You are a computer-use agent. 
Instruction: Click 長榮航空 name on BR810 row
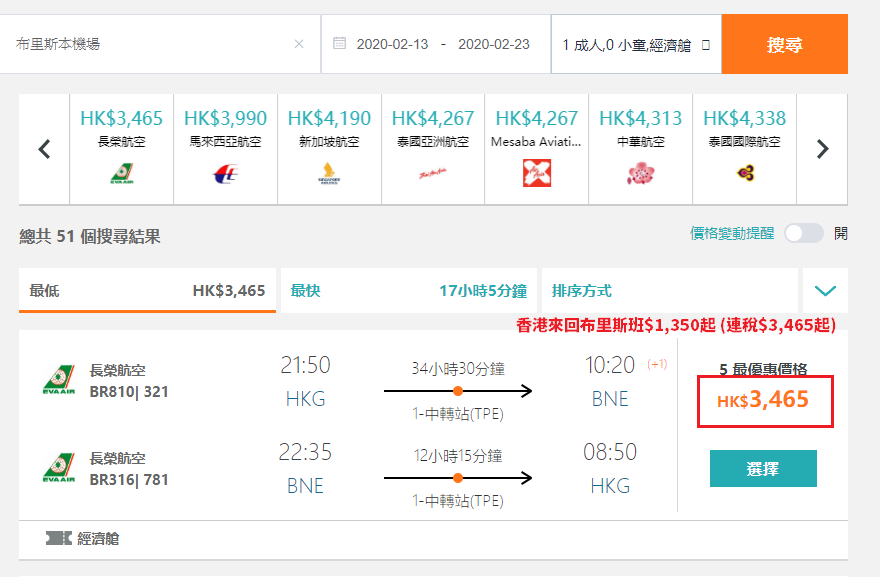[x=118, y=370]
